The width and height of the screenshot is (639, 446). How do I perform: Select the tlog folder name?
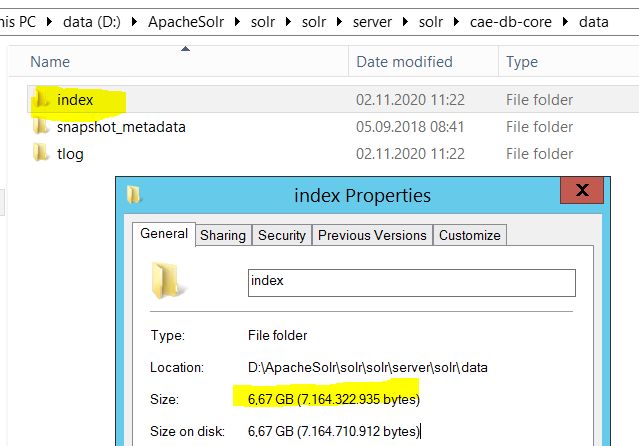tap(70, 154)
